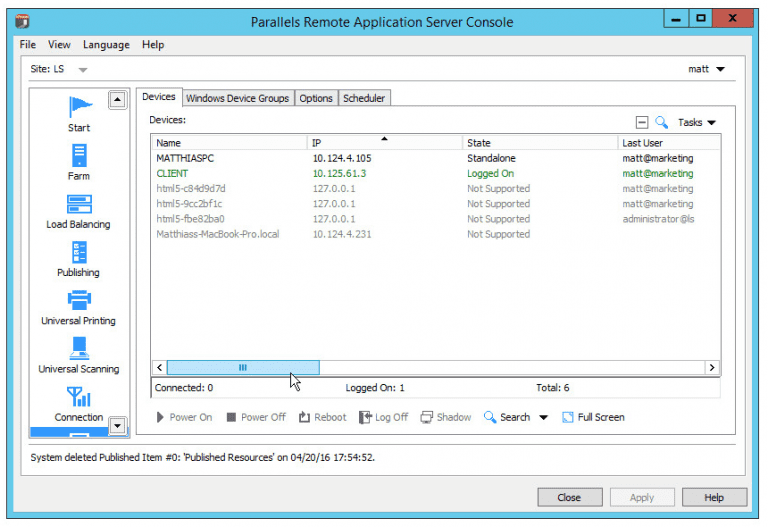The height and width of the screenshot is (527, 768).
Task: Select device html5-c84d9d7d
Action: 435,189
